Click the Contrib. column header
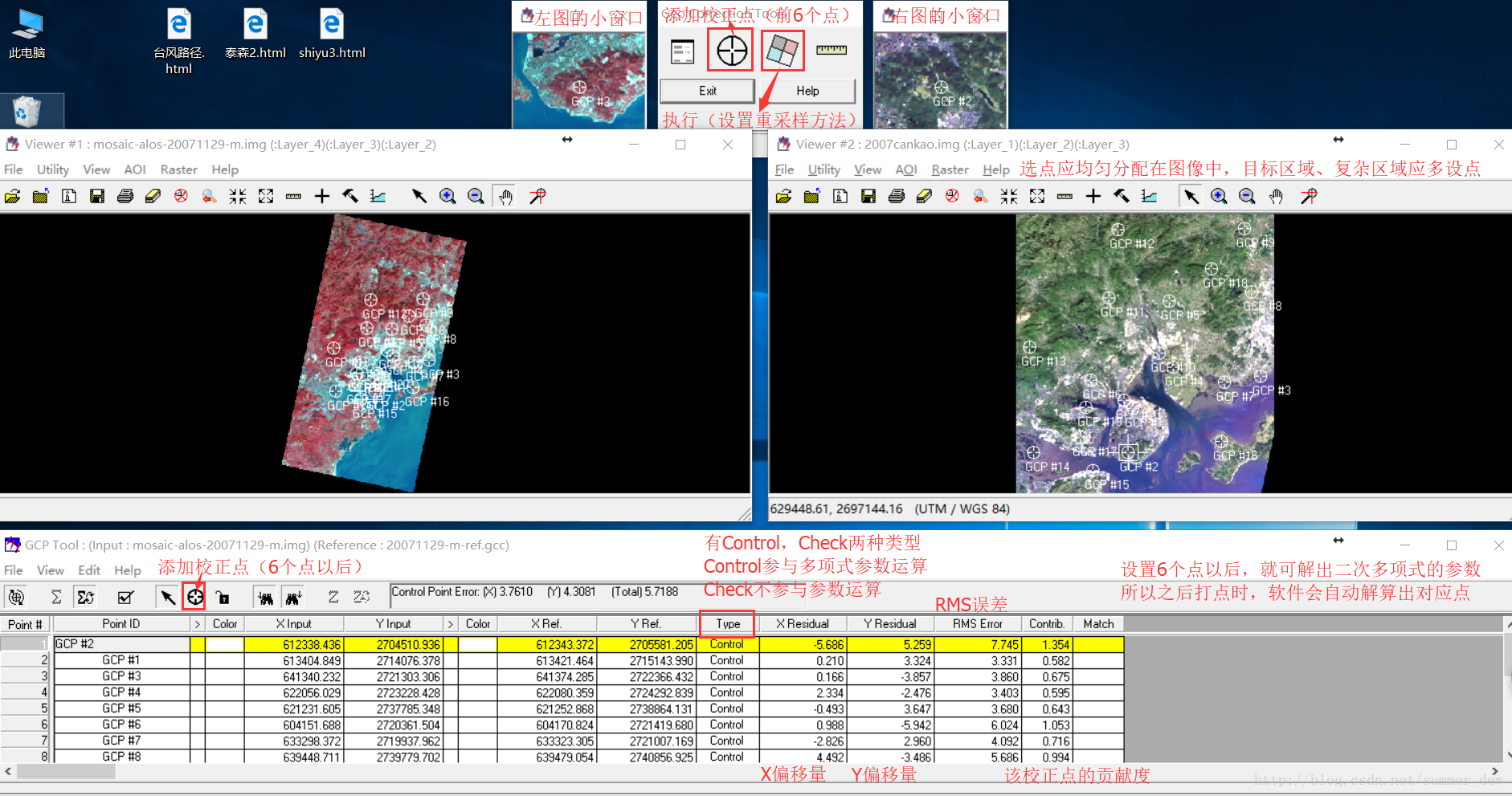The image size is (1512, 796). coord(1047,624)
